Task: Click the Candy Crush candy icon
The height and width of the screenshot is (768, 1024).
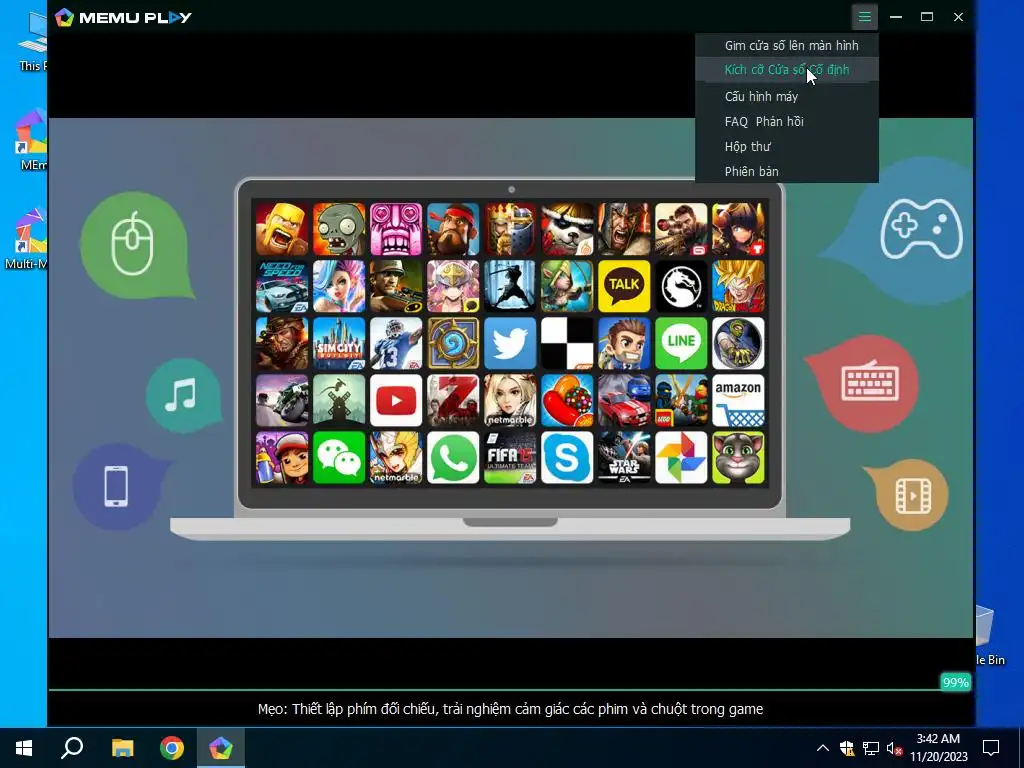Action: click(x=567, y=400)
